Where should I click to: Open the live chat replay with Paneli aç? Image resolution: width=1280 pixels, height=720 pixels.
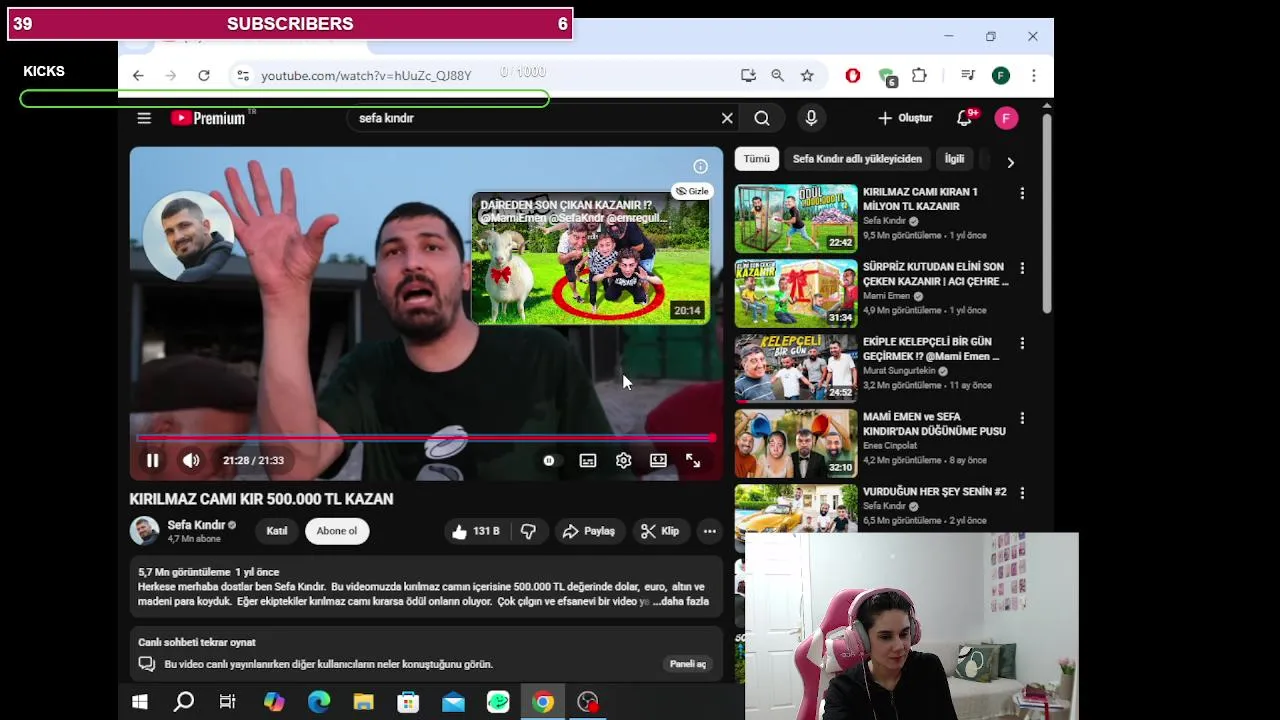pos(688,664)
